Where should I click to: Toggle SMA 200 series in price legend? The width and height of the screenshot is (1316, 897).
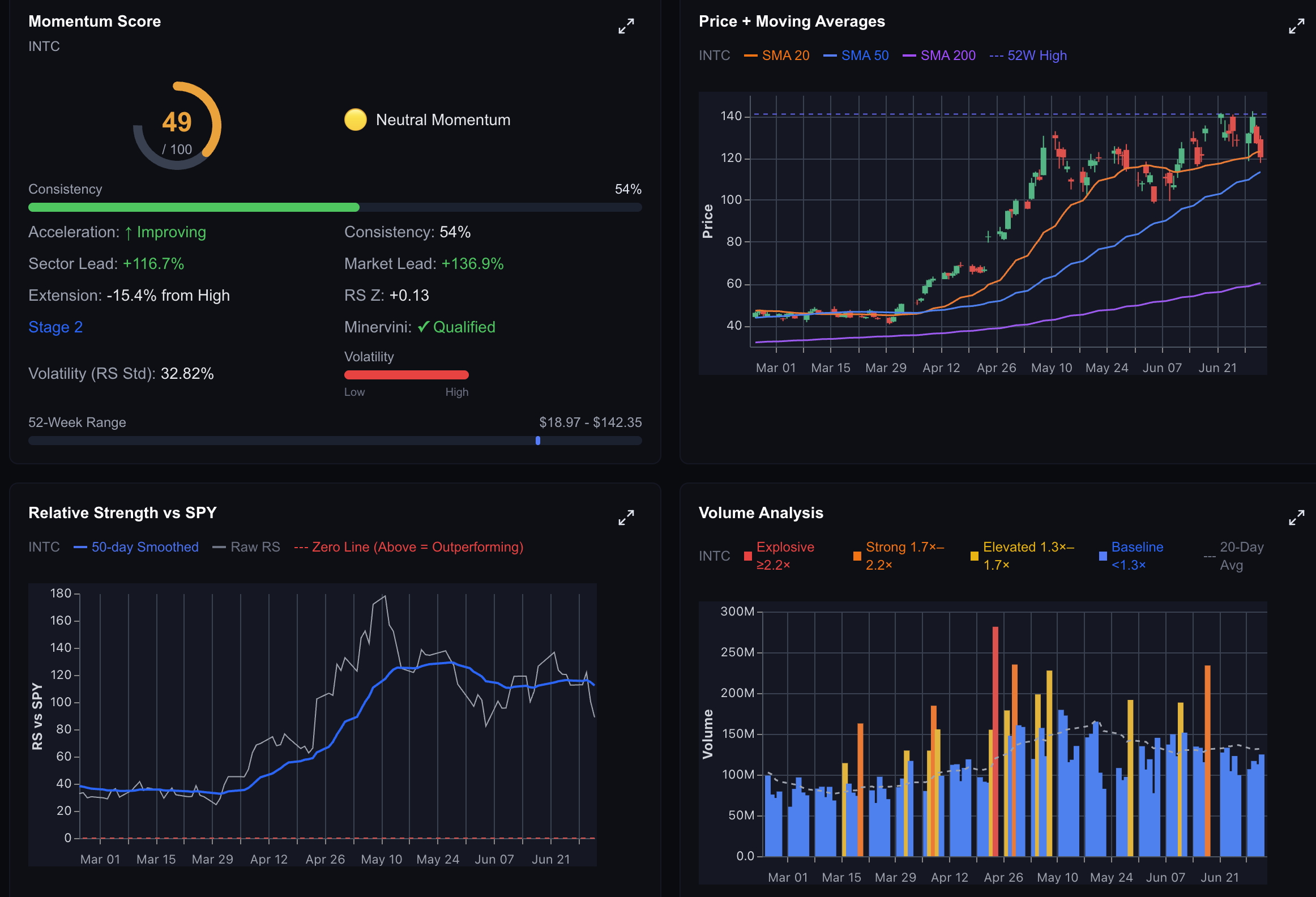pyautogui.click(x=939, y=55)
